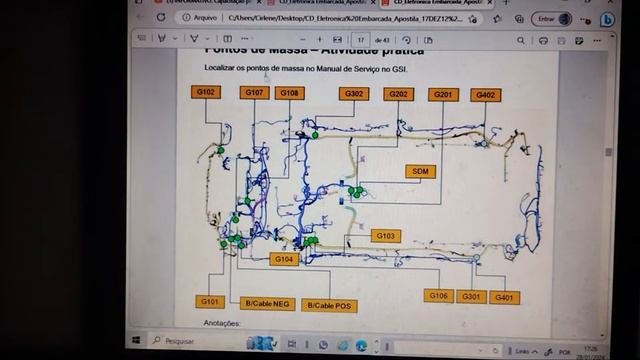
Task: Click the G104 ground point label
Action: 284,259
